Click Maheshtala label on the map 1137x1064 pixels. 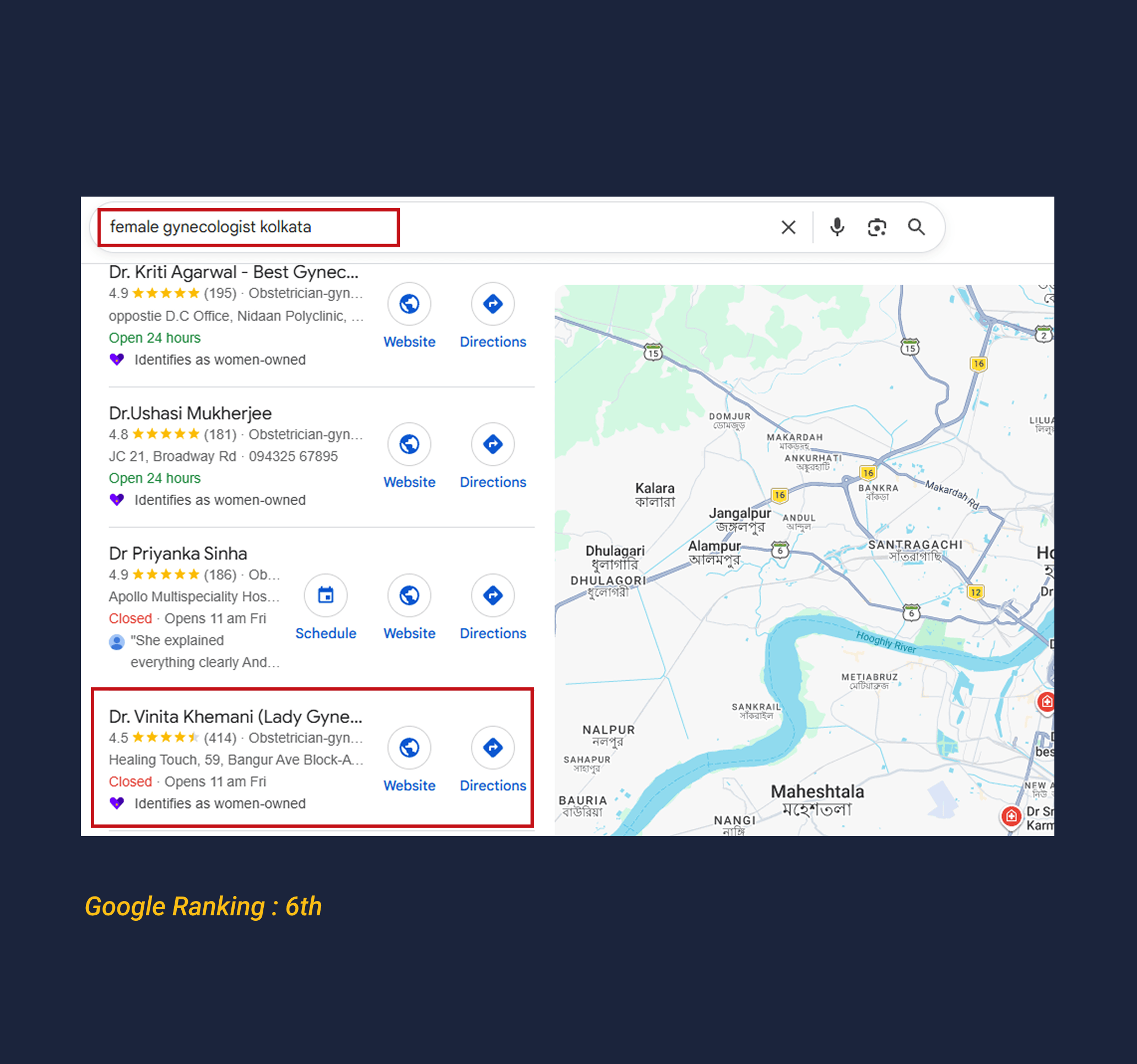[817, 792]
